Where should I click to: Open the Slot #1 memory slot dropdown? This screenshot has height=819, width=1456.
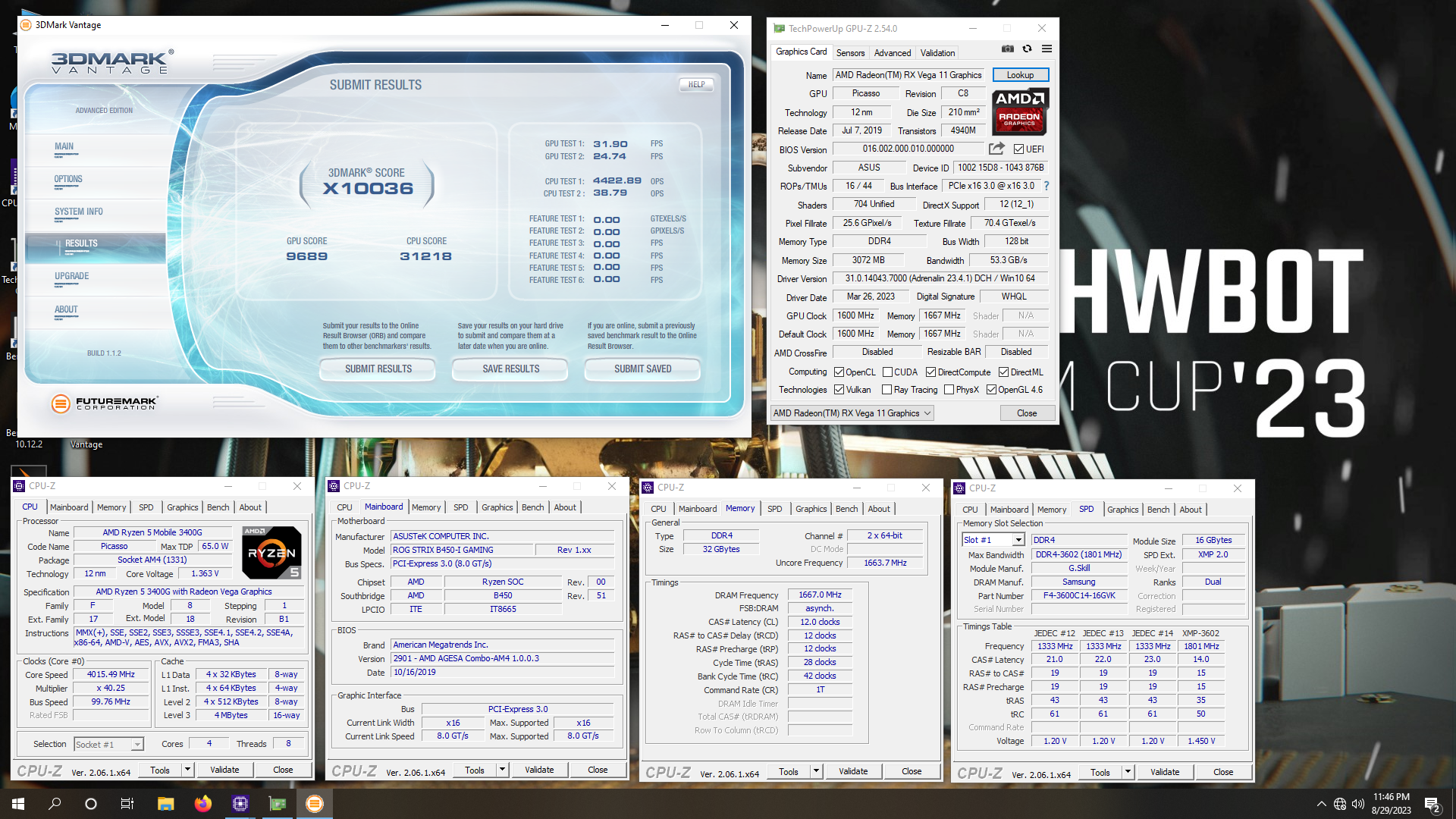pyautogui.click(x=993, y=540)
